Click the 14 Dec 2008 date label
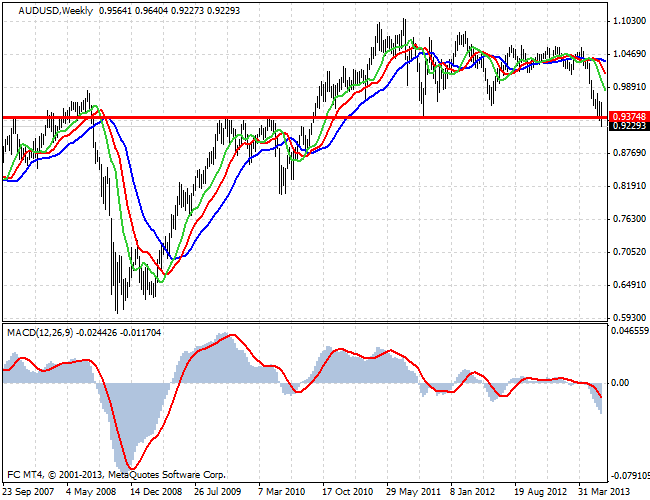 (156, 492)
